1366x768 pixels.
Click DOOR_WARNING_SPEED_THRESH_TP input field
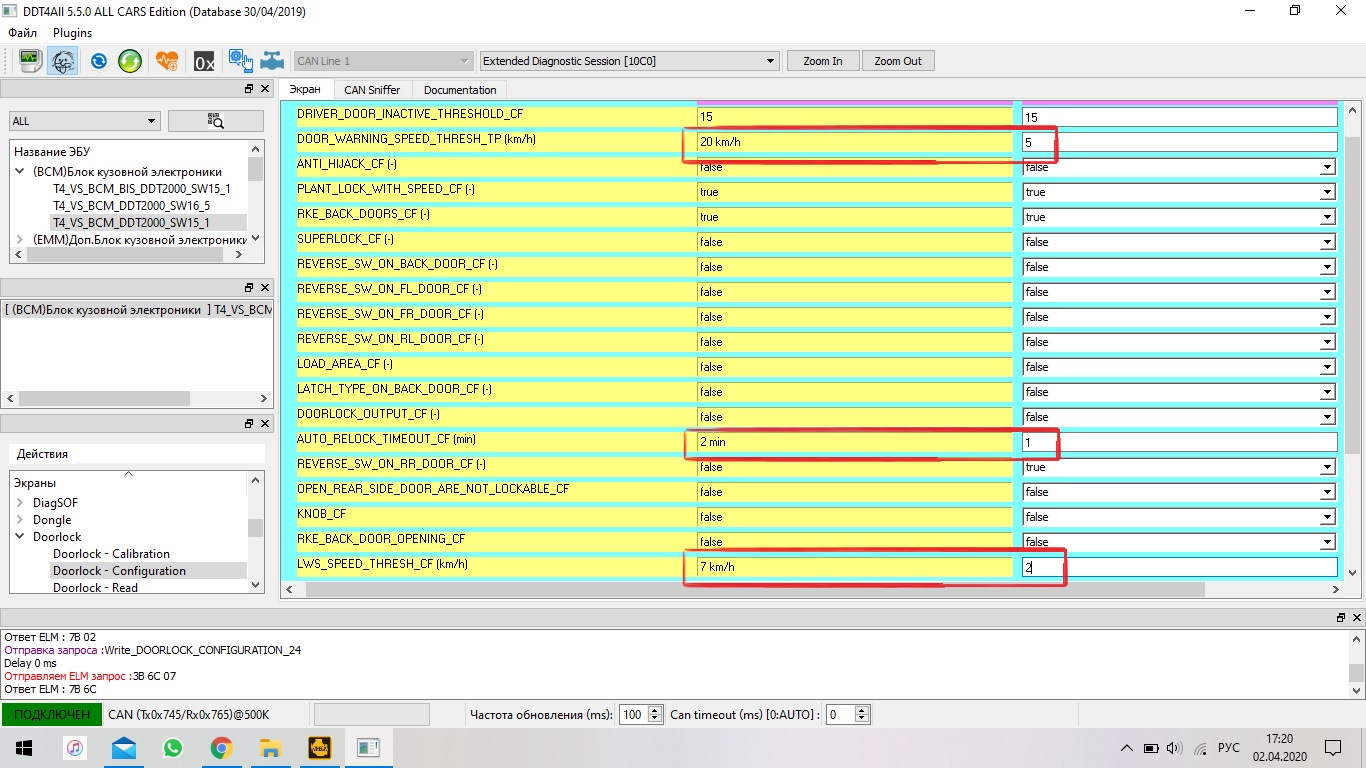coord(1179,142)
